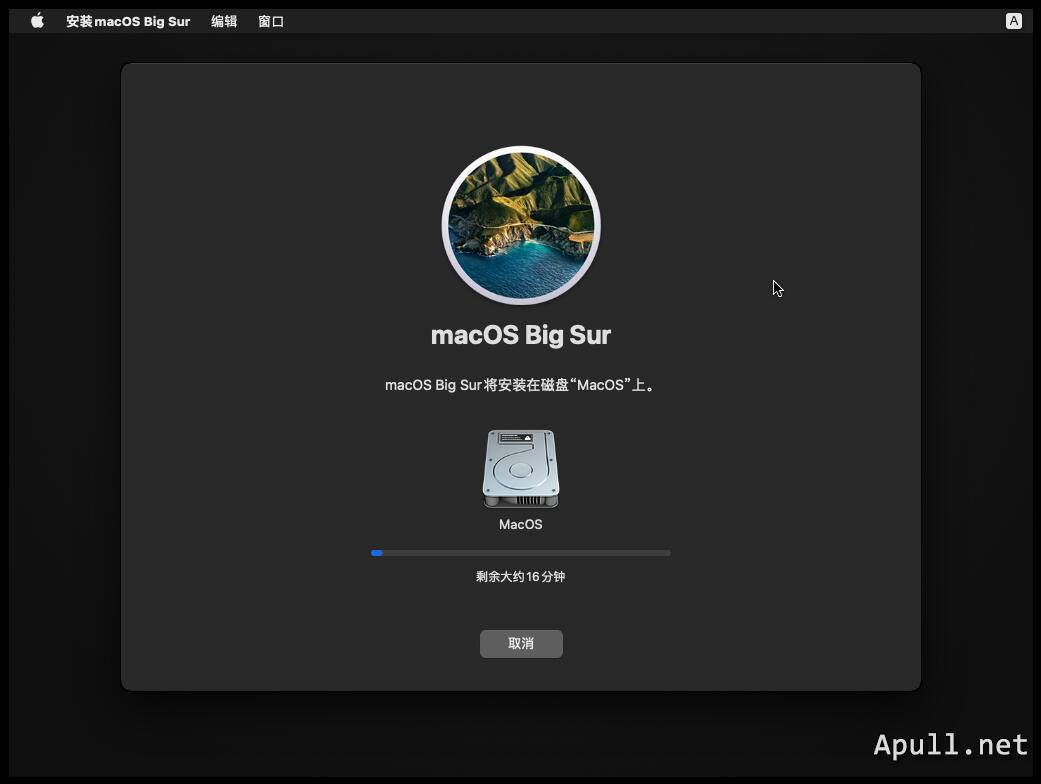Click the macOS Big Sur heading text
1041x784 pixels.
[x=520, y=335]
